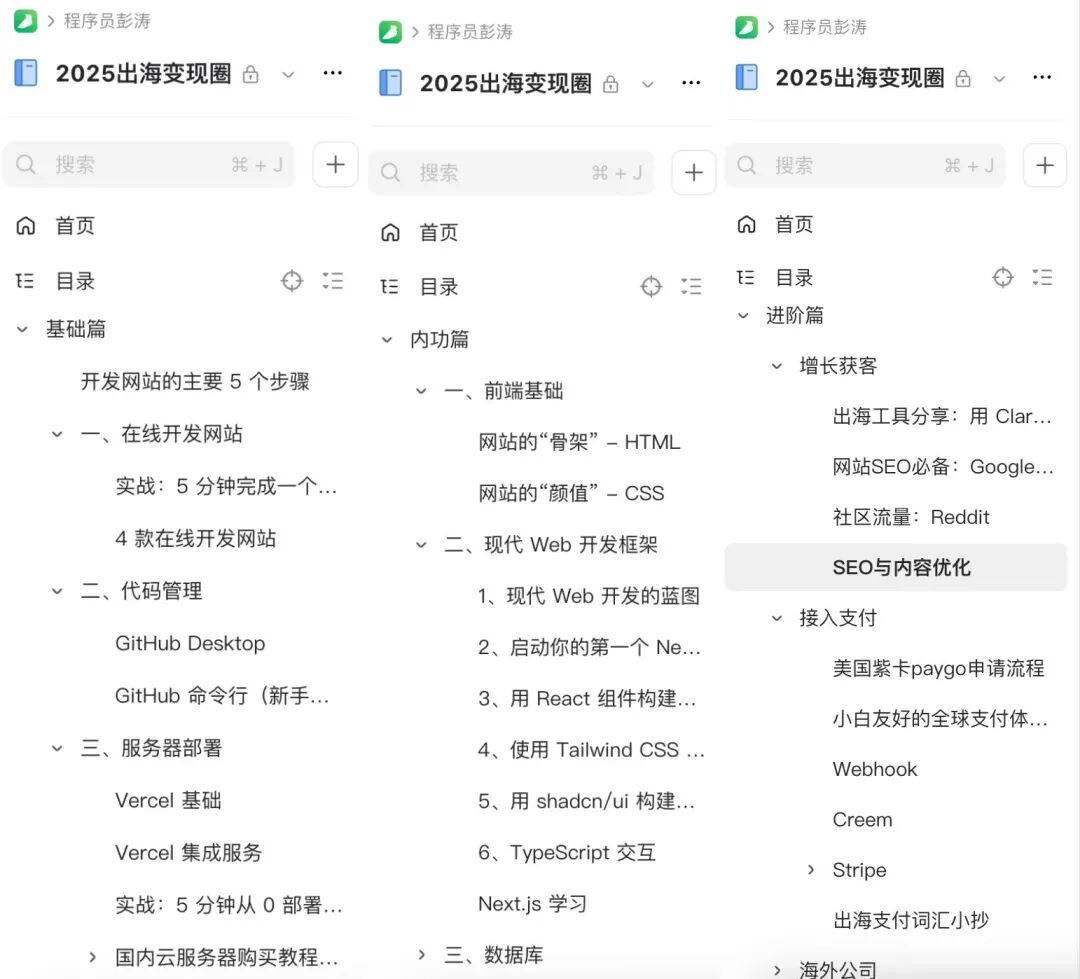Viewport: 1080px width, 979px height.
Task: Collapse the 基础篇 section
Action: 22,328
